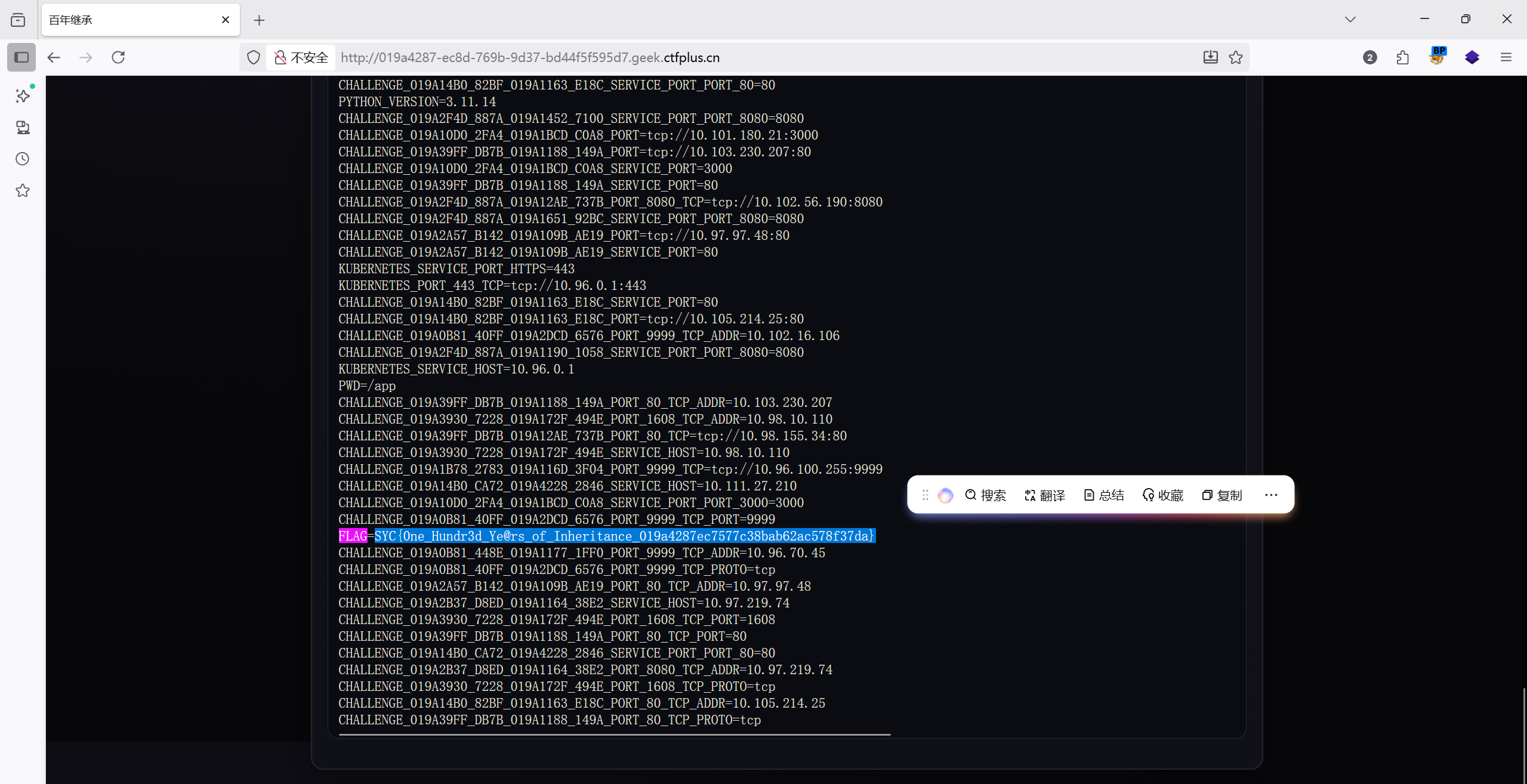
Task: Expand more options in selection popup
Action: 1271,495
